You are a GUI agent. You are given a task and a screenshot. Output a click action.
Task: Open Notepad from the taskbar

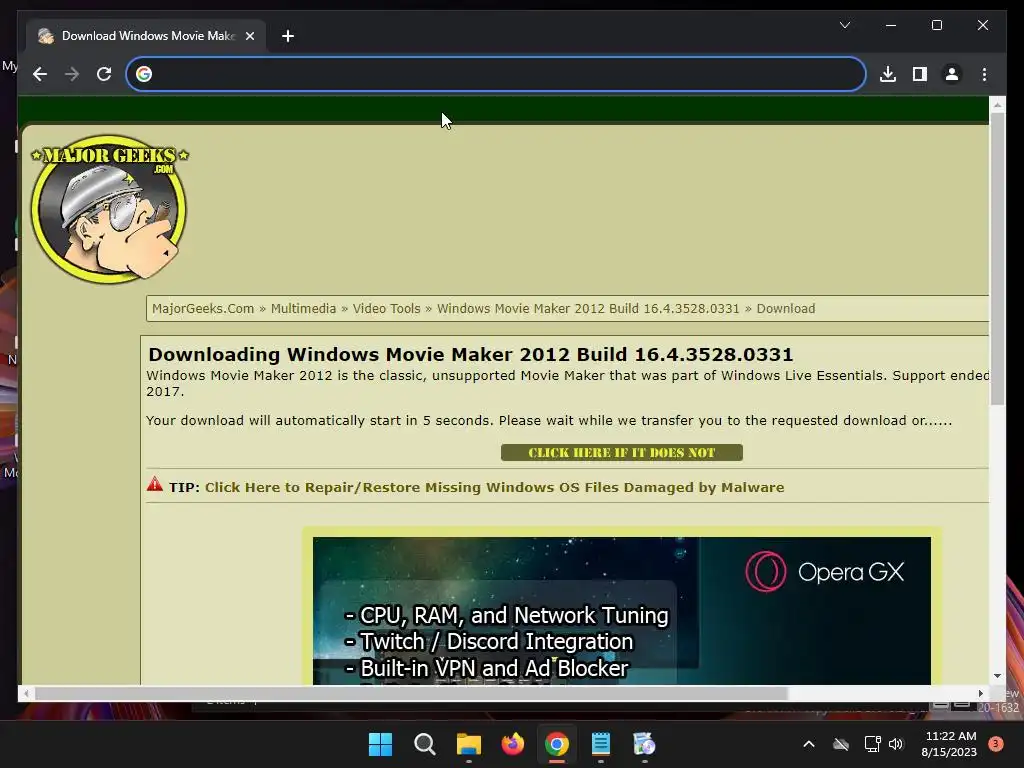600,744
